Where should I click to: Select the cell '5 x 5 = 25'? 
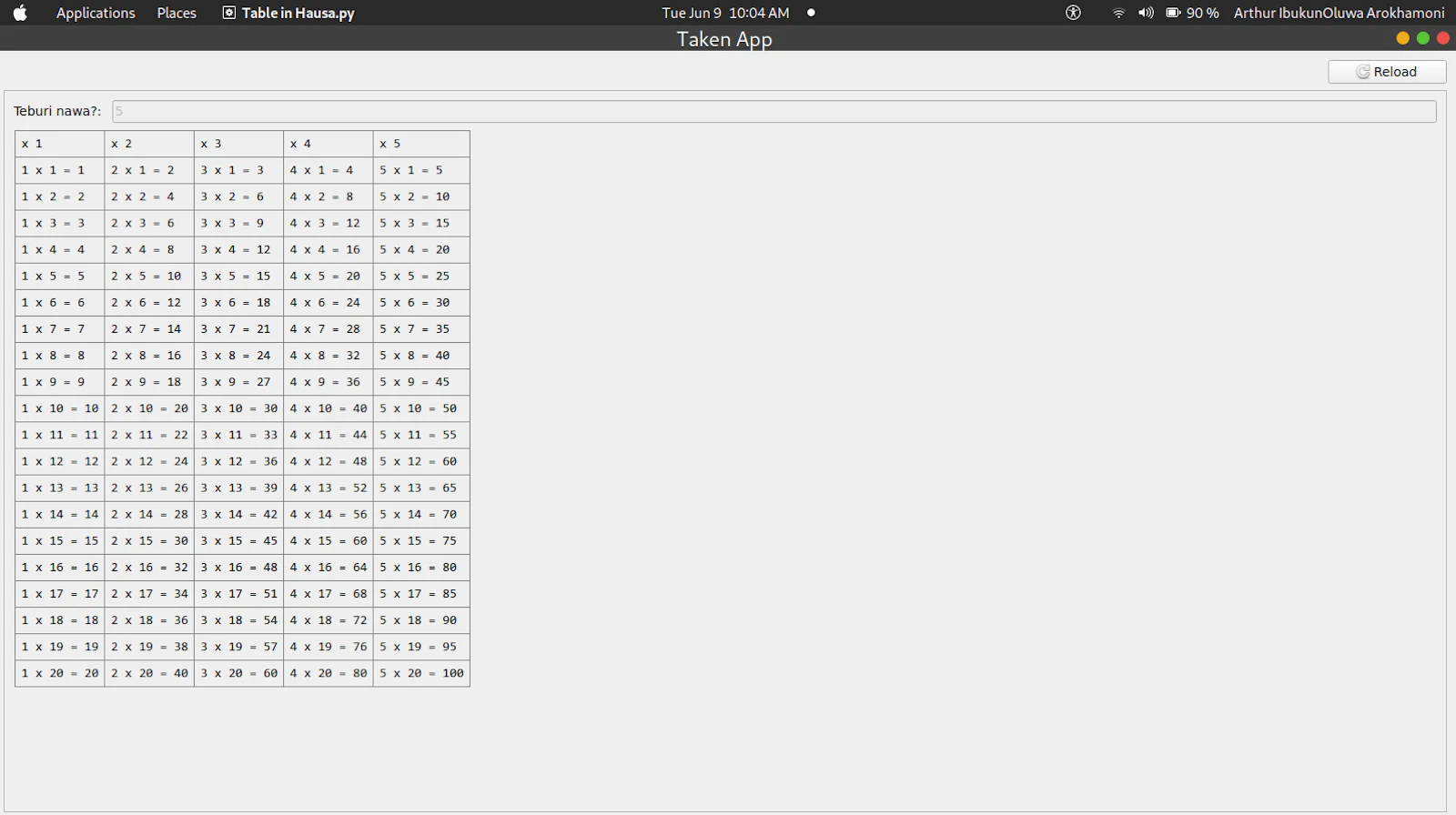tap(421, 276)
